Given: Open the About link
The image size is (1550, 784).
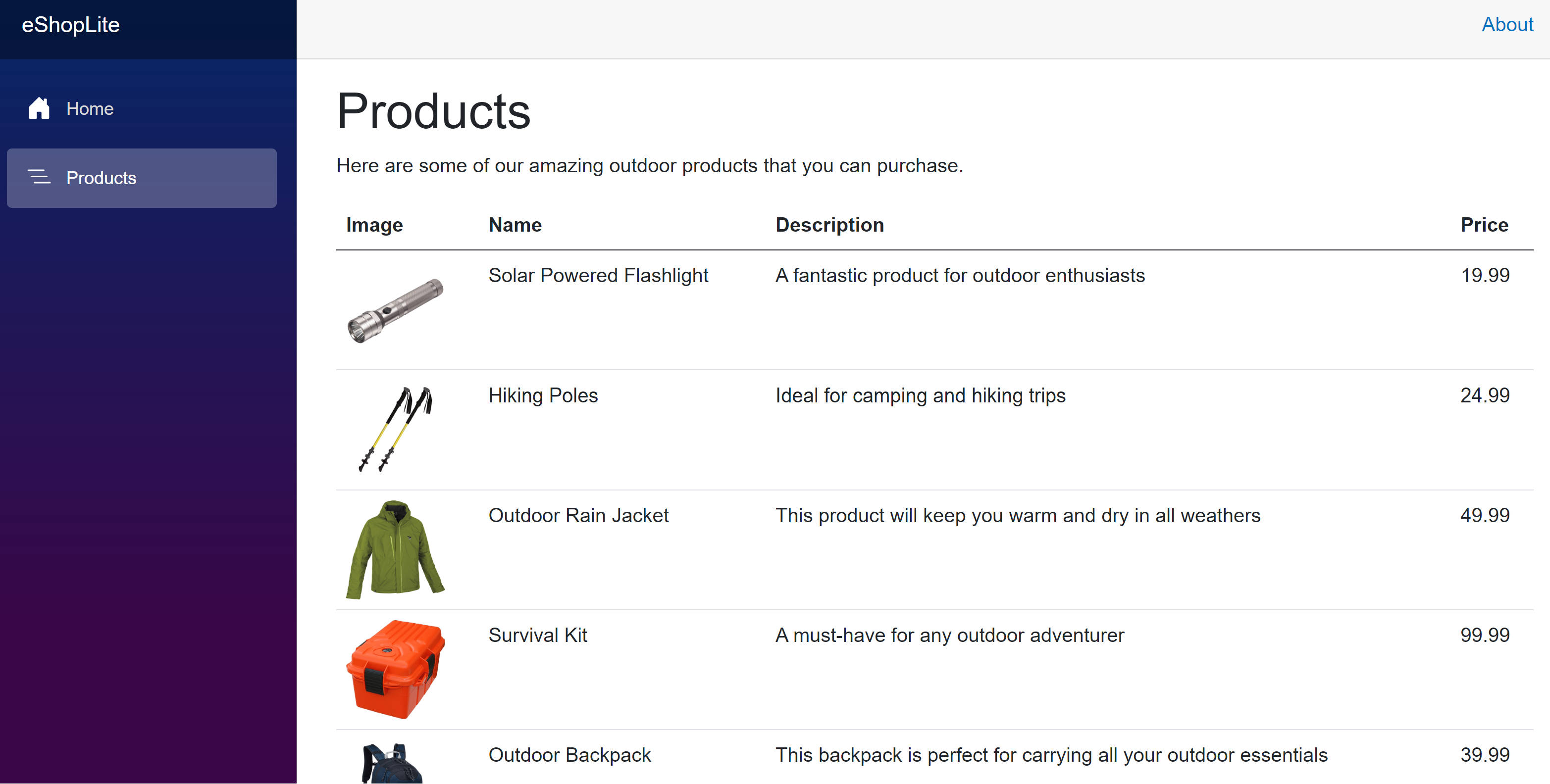Looking at the screenshot, I should pos(1507,24).
